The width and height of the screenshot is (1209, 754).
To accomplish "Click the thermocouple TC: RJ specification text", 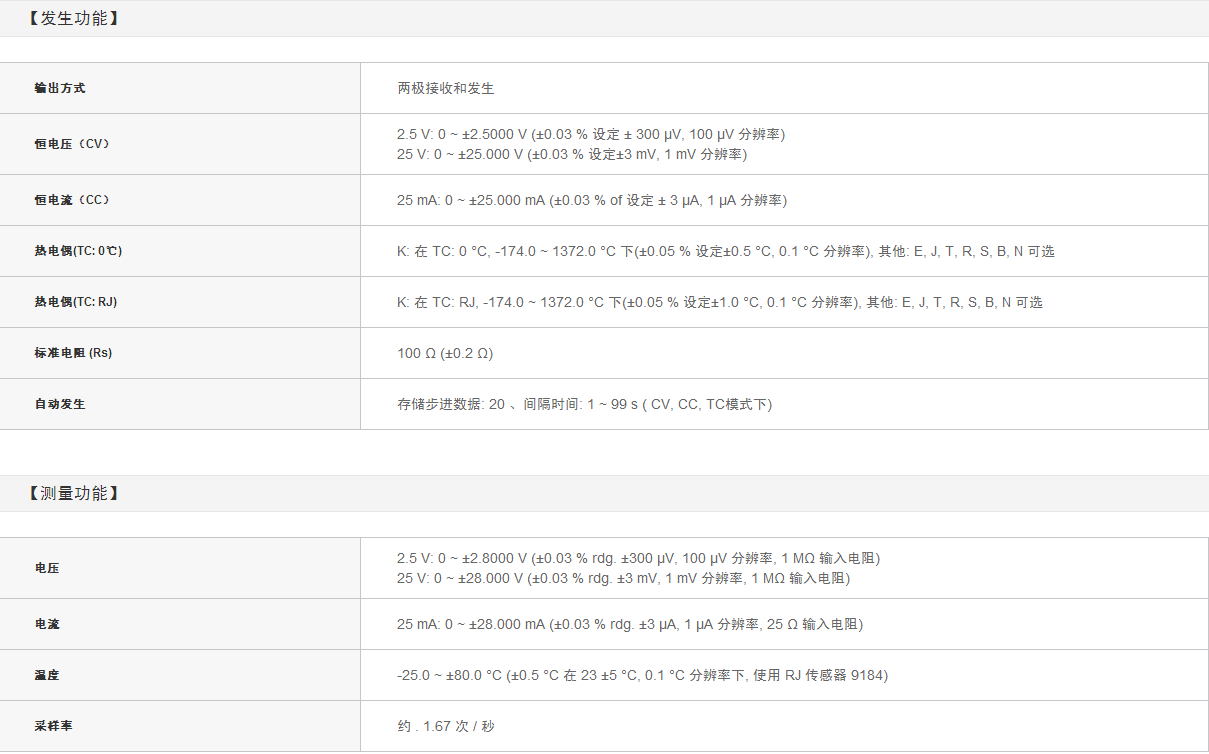I will (719, 302).
